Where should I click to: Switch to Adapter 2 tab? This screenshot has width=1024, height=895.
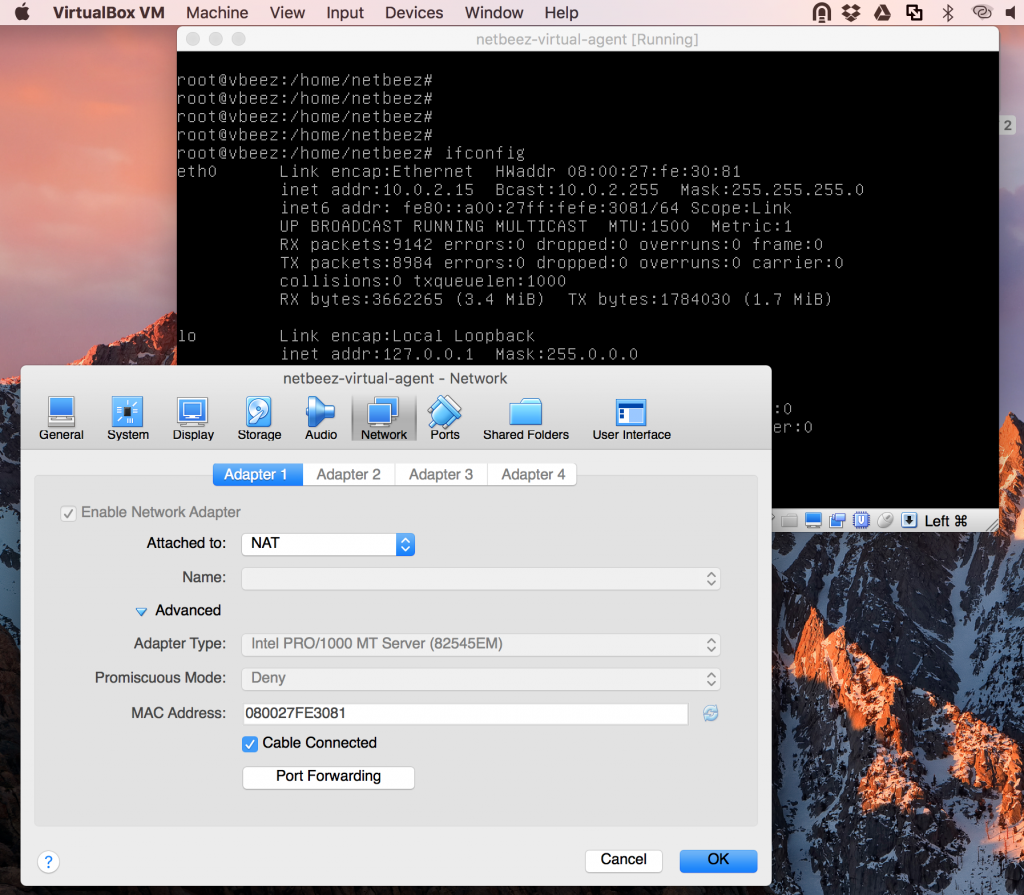point(348,474)
